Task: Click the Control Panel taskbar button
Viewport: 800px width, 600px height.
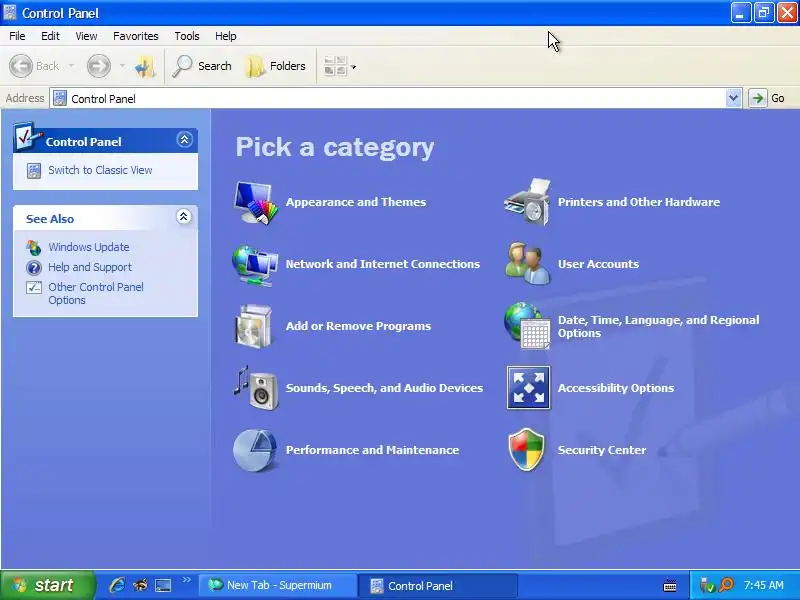Action: coord(438,586)
